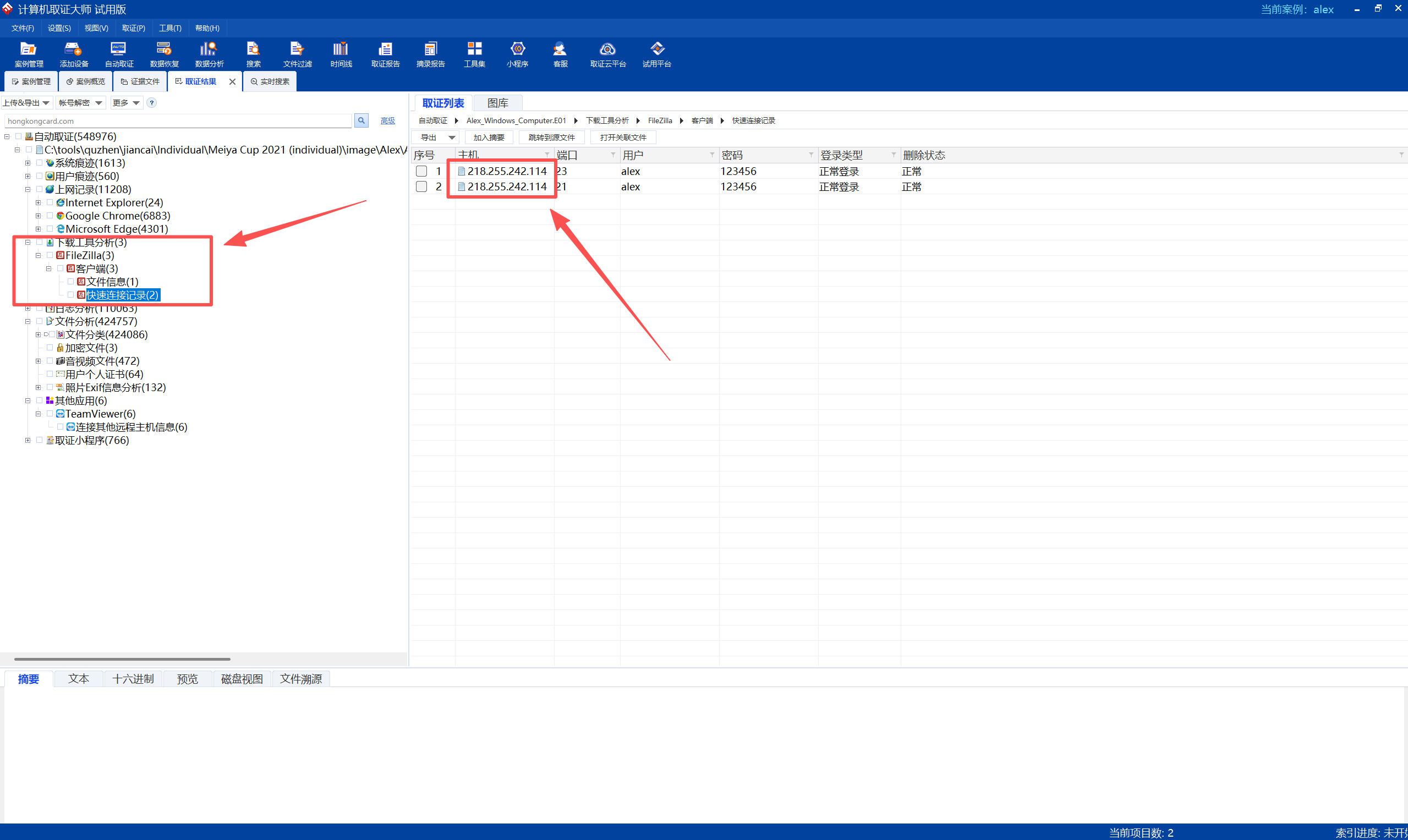
Task: Click the 跳转到源文件 button
Action: click(551, 138)
